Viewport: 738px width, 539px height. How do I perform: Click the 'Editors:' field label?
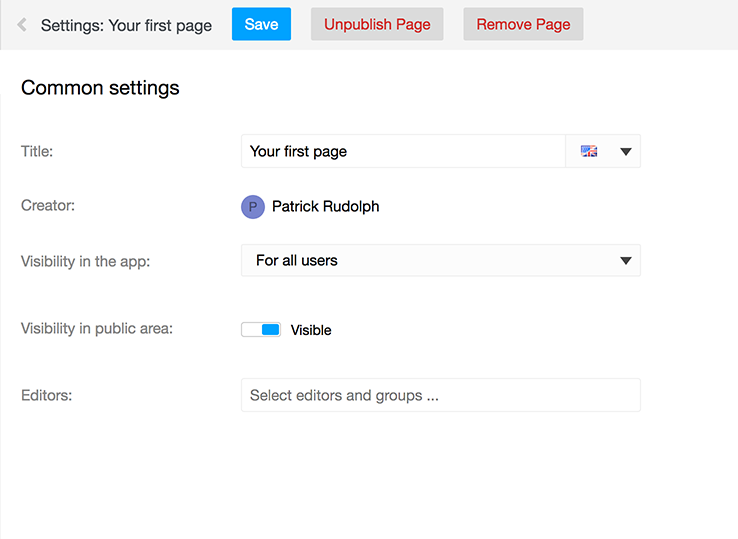tap(47, 395)
